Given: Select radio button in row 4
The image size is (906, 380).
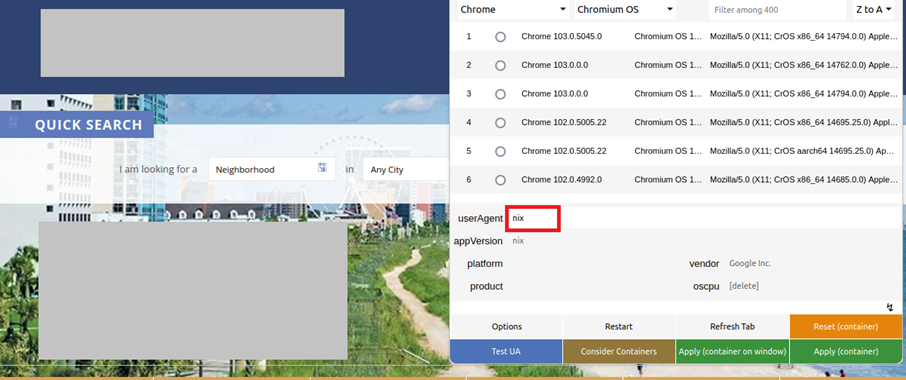Looking at the screenshot, I should [x=500, y=122].
